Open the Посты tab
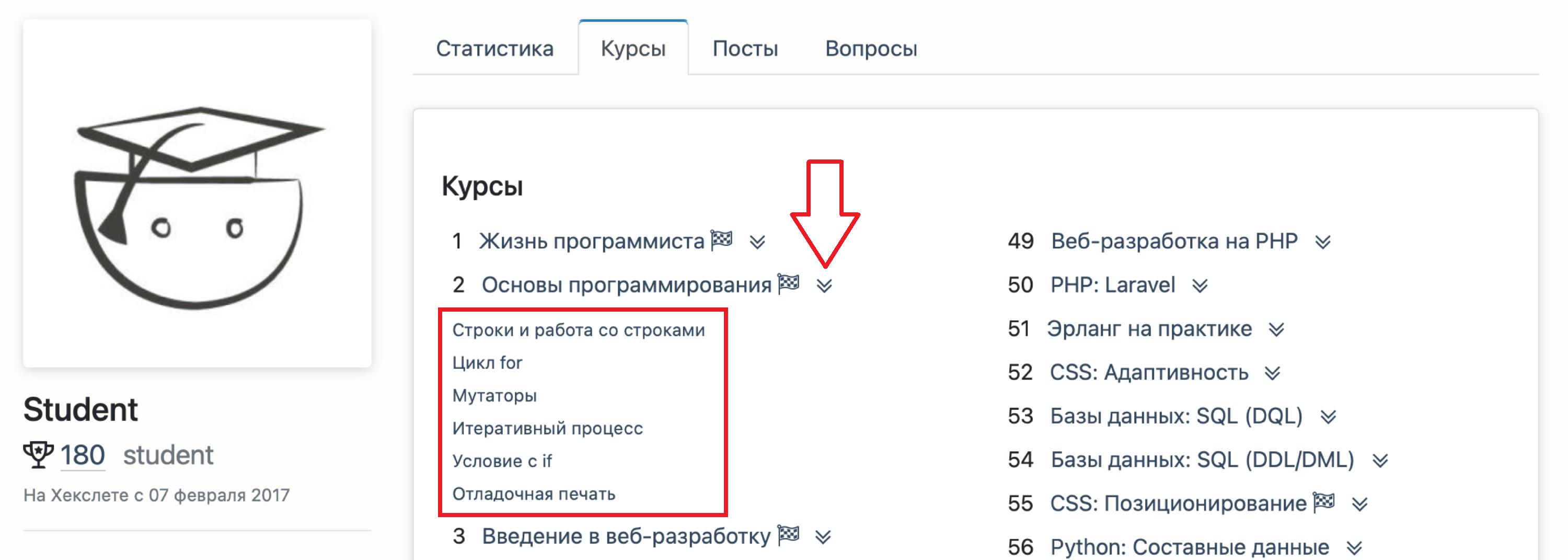Screen dimensions: 1568x560 pyautogui.click(x=745, y=49)
